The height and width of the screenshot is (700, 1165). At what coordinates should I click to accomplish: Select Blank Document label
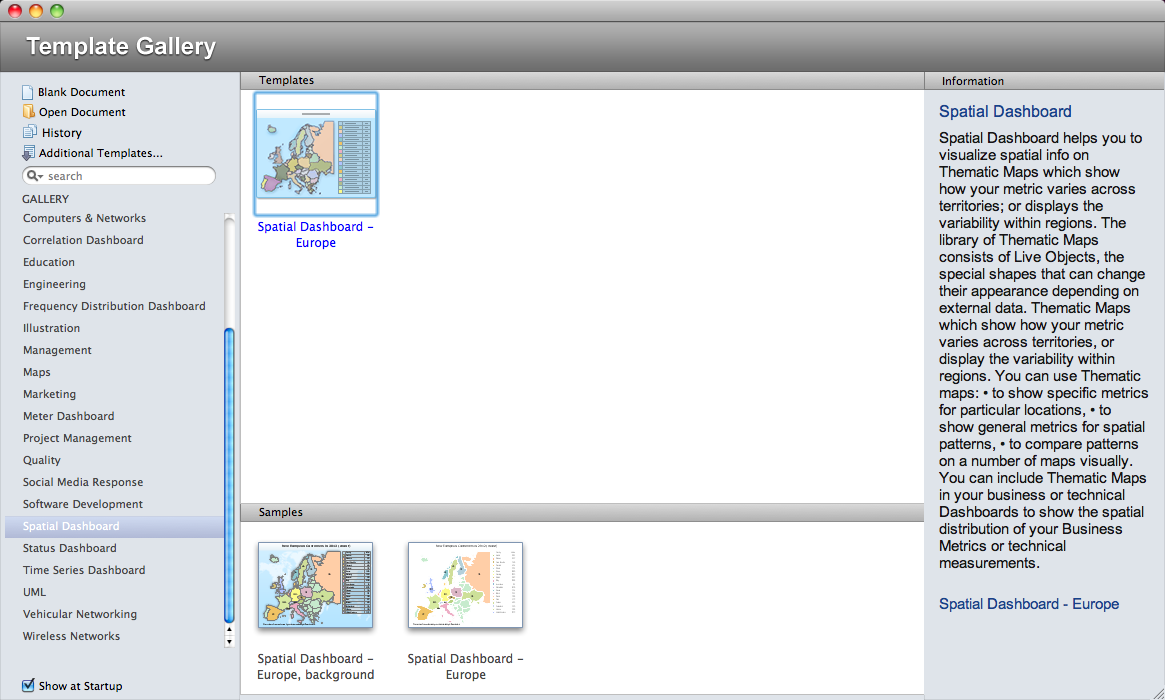82,92
